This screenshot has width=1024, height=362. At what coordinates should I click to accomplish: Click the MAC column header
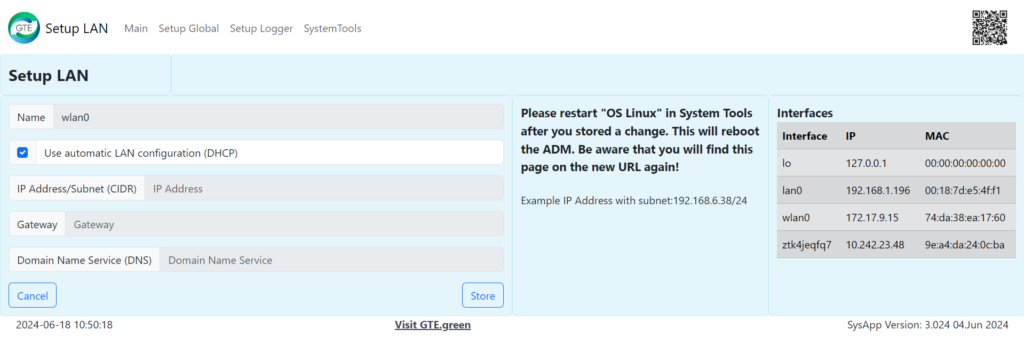937,136
